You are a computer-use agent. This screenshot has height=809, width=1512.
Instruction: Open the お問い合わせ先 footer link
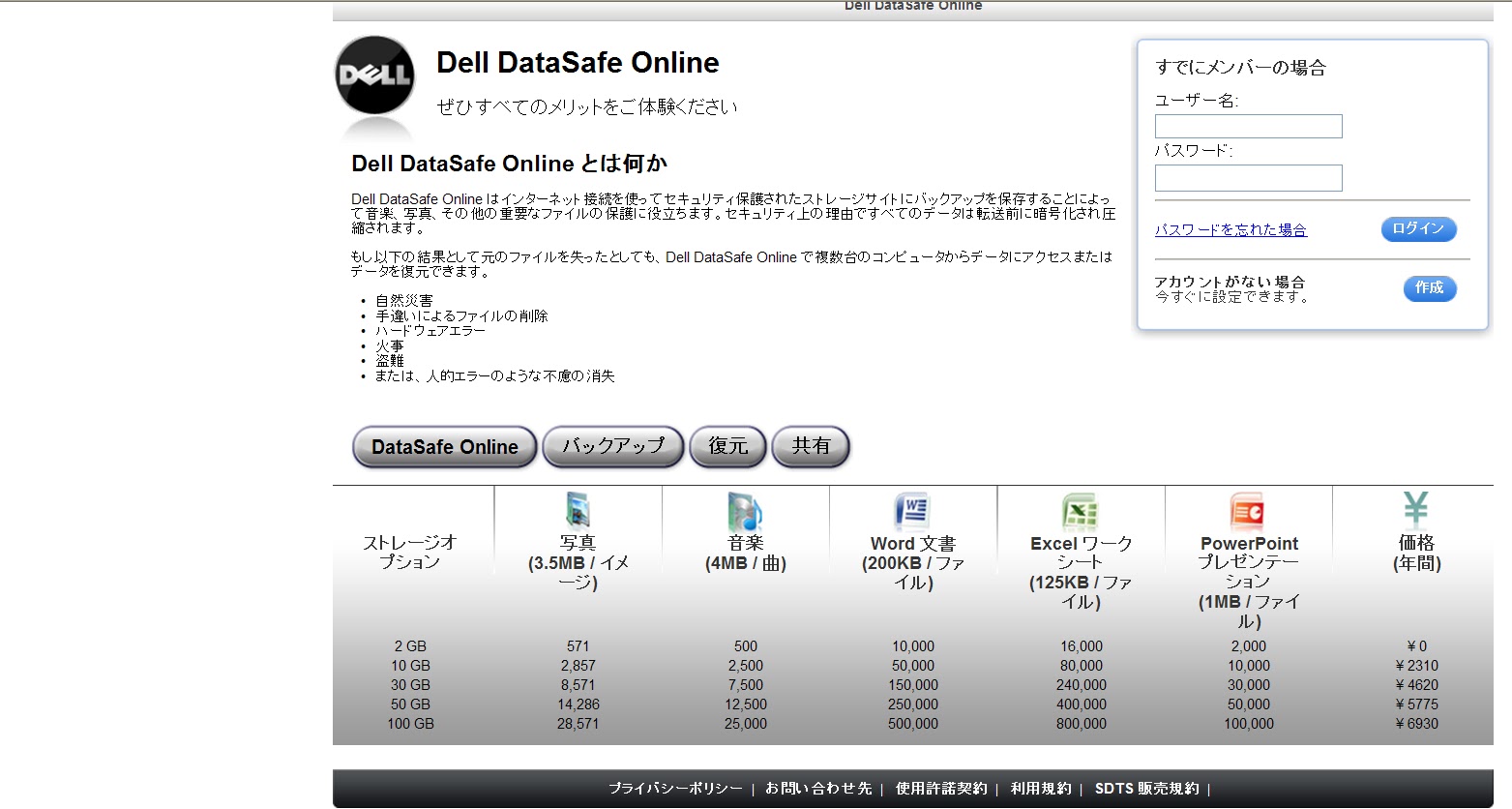(818, 789)
